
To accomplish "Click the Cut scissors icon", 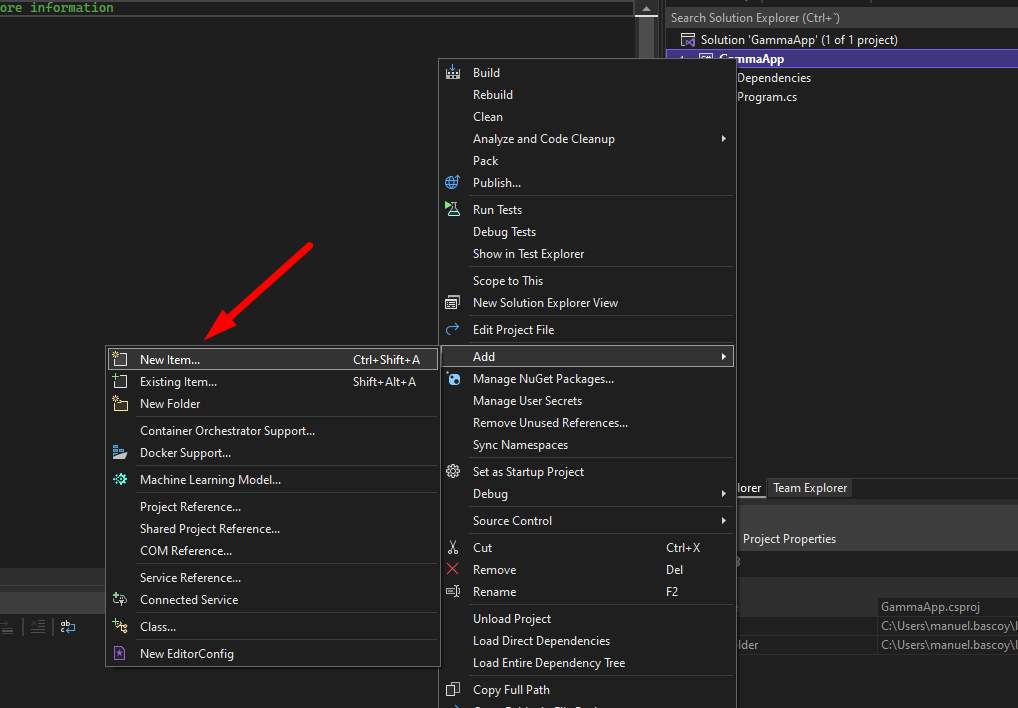I will (453, 548).
